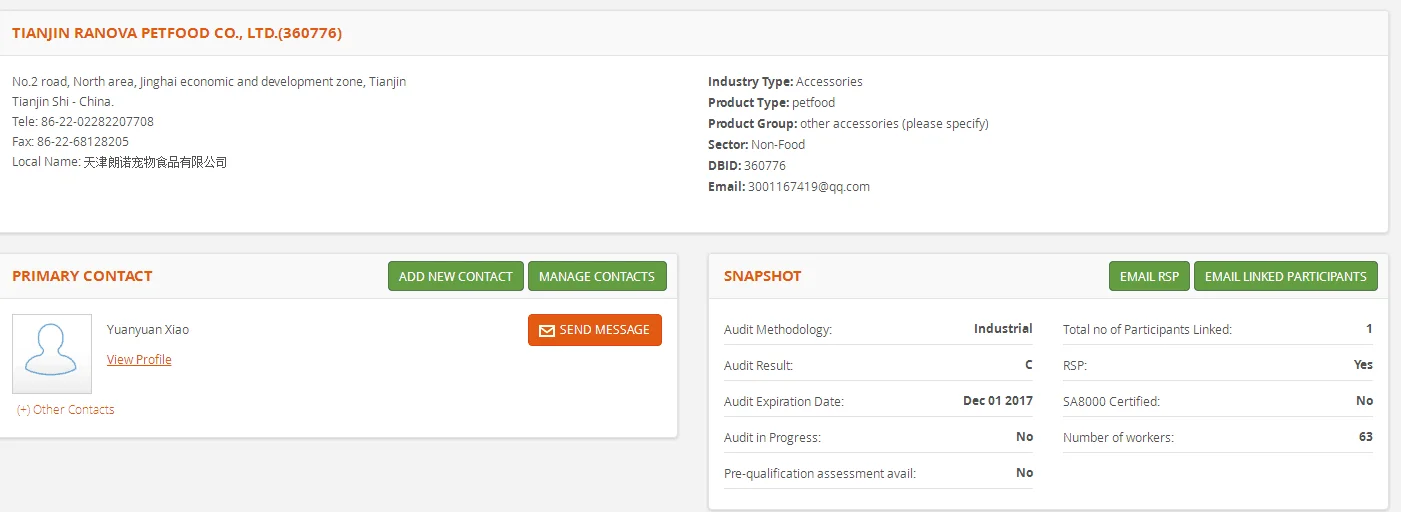This screenshot has height=512, width=1401.
Task: Click the Snapshot panel heading
Action: pyautogui.click(x=762, y=276)
